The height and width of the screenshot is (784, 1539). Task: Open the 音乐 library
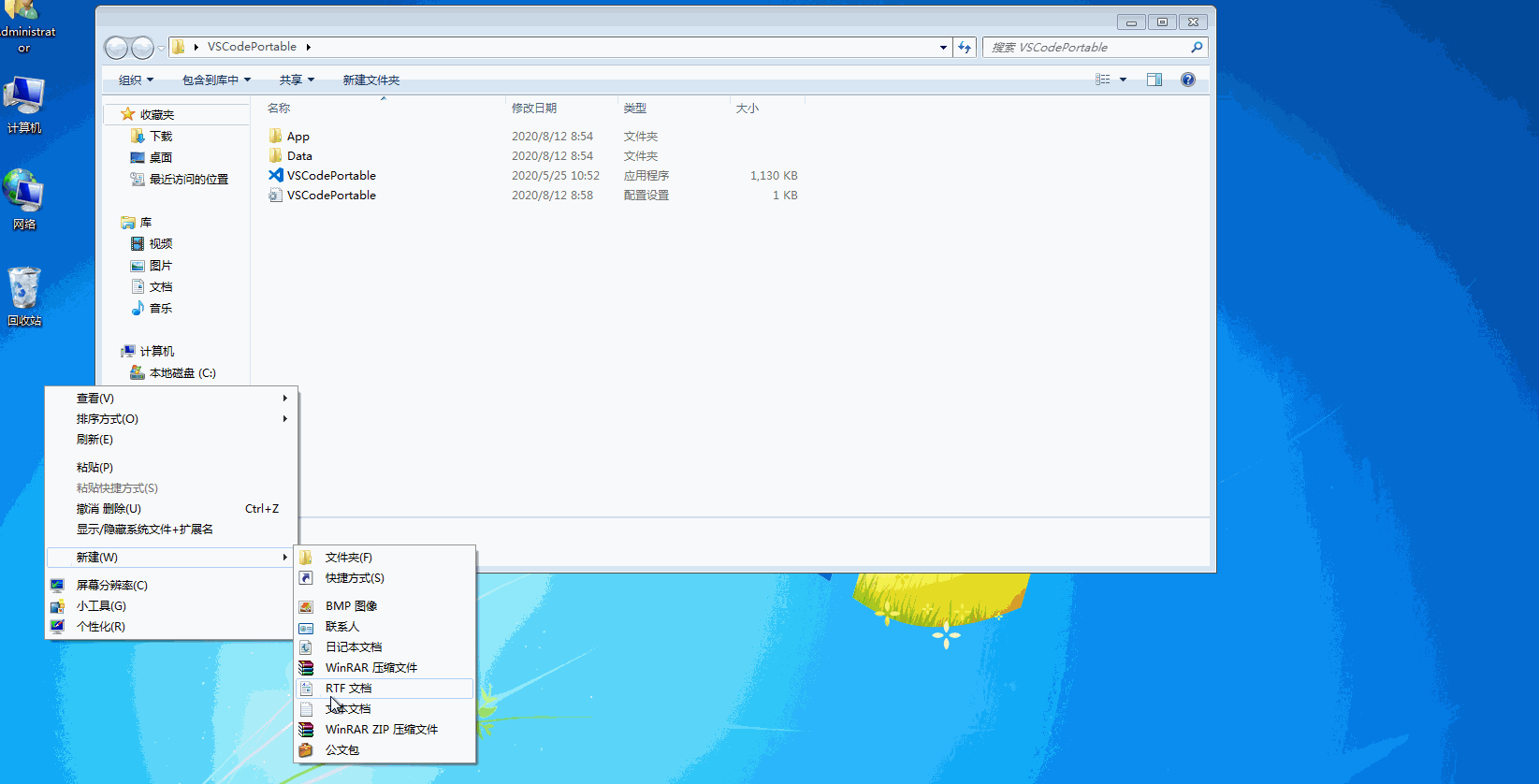click(x=161, y=309)
